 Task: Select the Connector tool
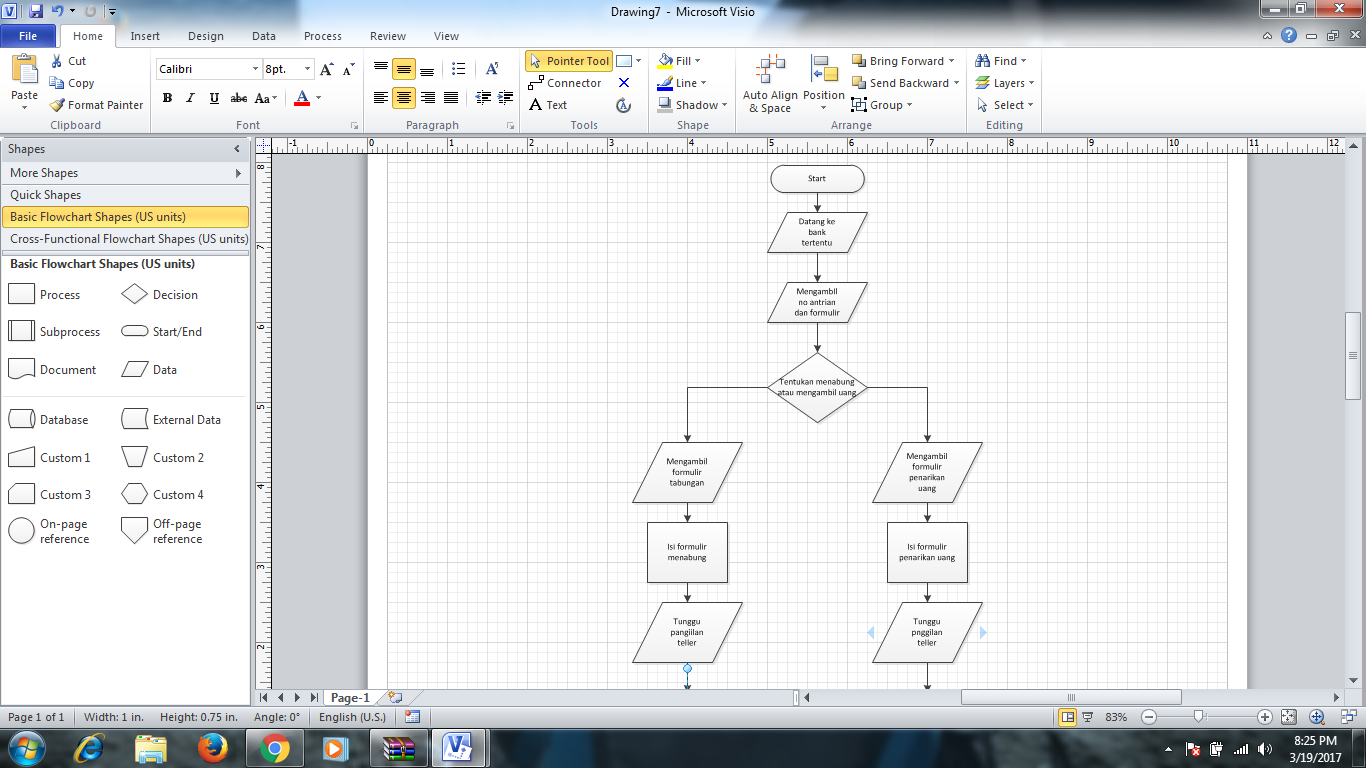(x=567, y=82)
